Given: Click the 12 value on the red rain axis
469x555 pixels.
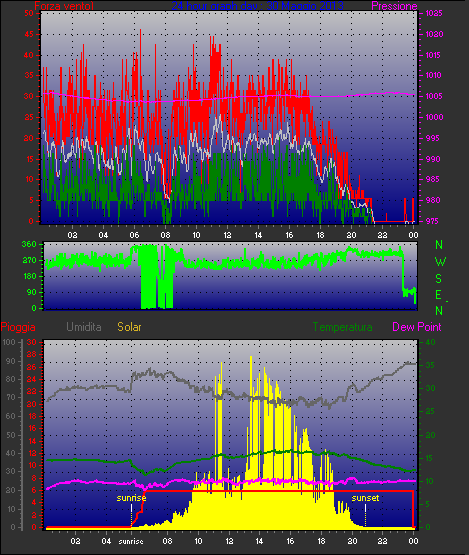Looking at the screenshot, I should click(x=32, y=453).
